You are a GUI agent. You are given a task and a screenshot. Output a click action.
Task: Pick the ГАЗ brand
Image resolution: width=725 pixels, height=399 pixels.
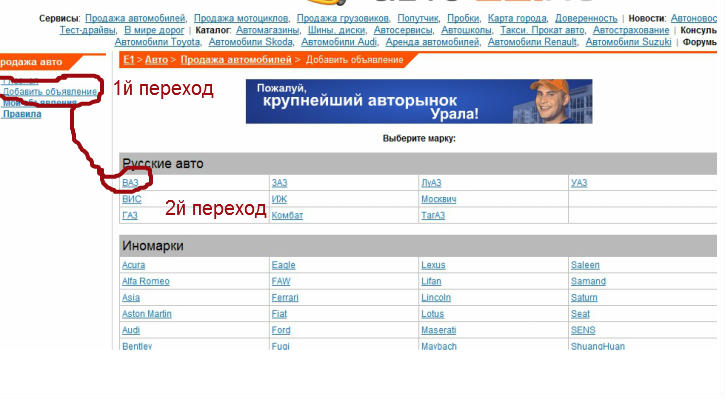click(130, 215)
